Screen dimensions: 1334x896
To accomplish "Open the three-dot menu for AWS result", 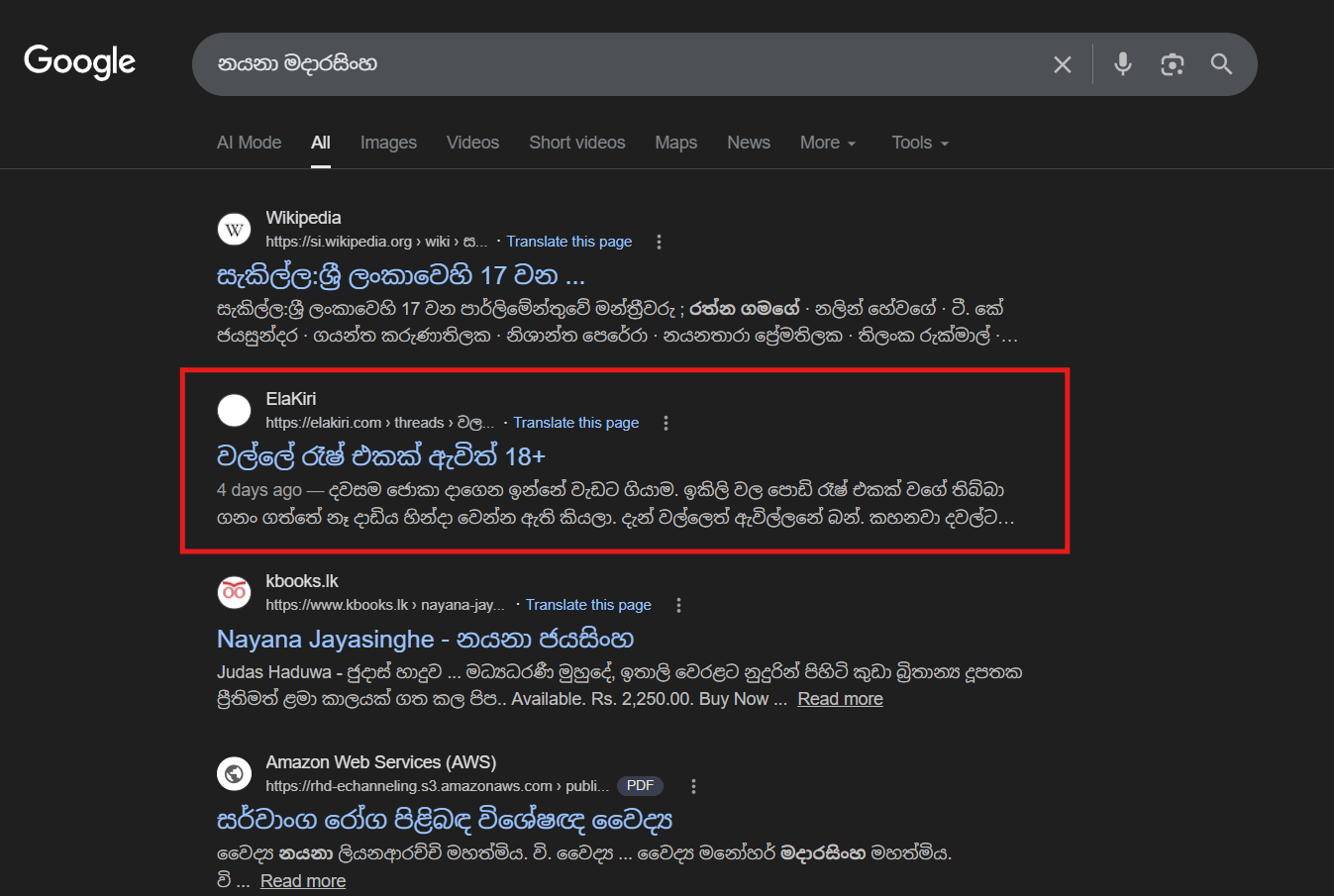I will pyautogui.click(x=693, y=786).
